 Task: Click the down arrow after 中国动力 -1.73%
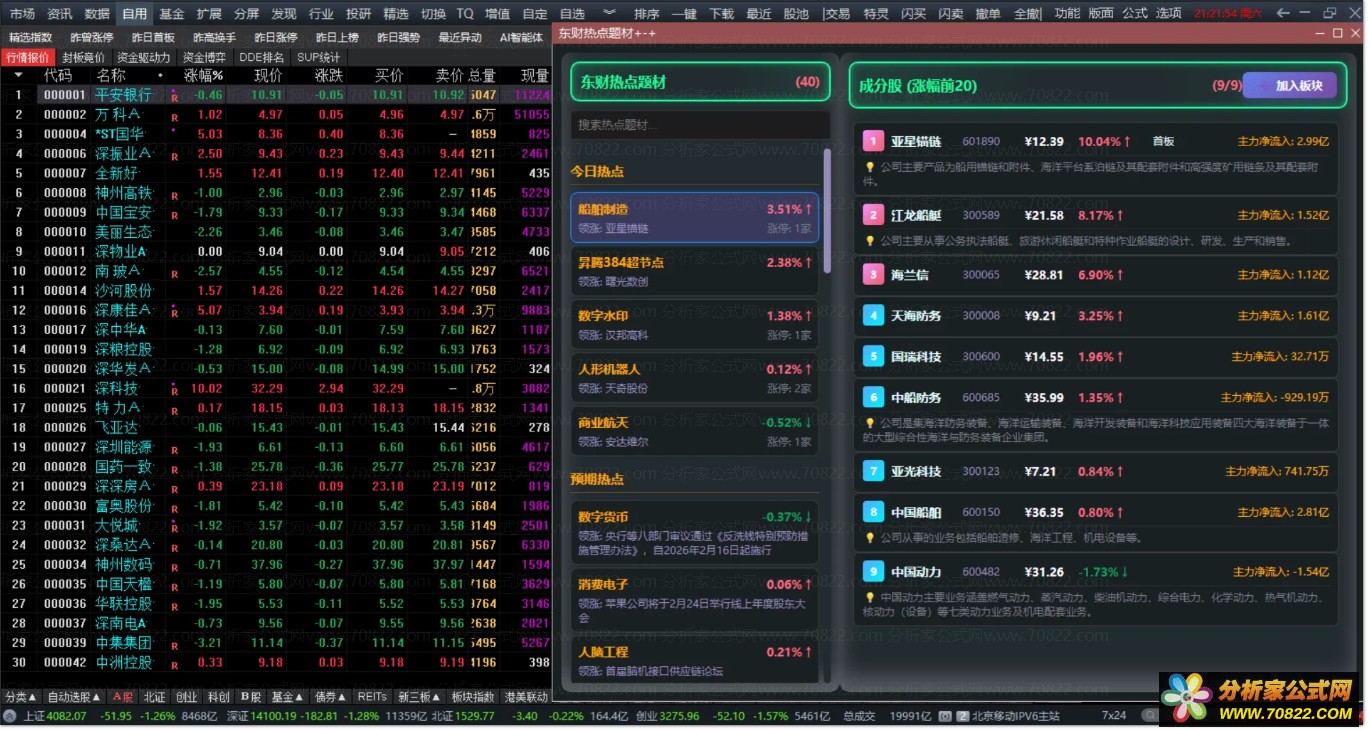(x=1124, y=572)
